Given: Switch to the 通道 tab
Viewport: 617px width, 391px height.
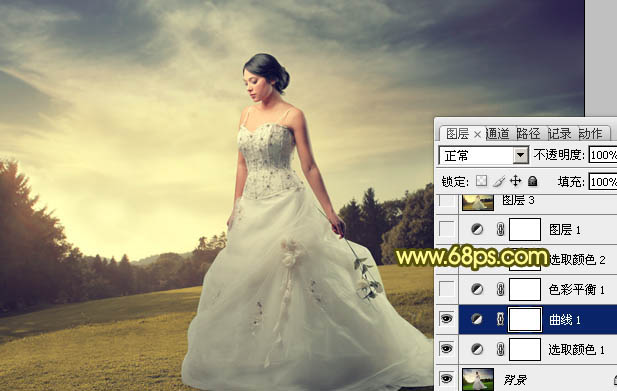Looking at the screenshot, I should coord(497,134).
